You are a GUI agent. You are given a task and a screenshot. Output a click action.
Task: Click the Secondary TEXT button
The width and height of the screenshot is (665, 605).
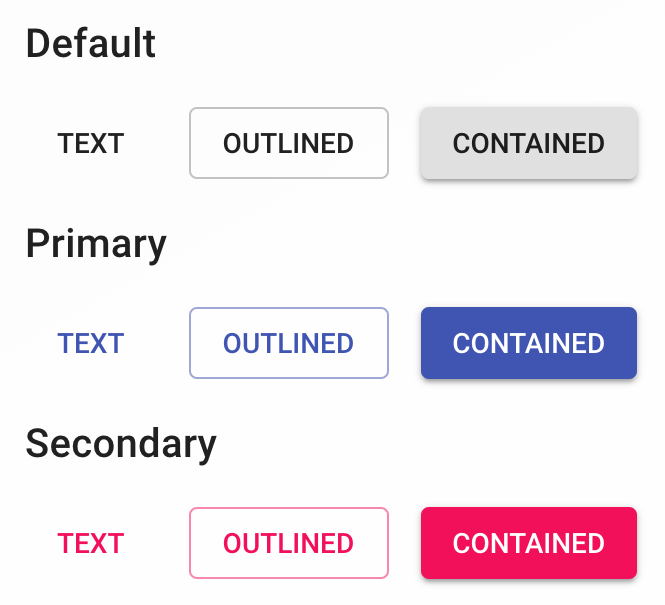(90, 543)
